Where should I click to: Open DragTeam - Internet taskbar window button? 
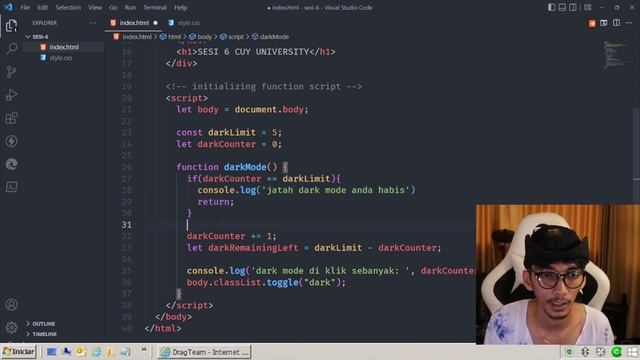(x=204, y=352)
